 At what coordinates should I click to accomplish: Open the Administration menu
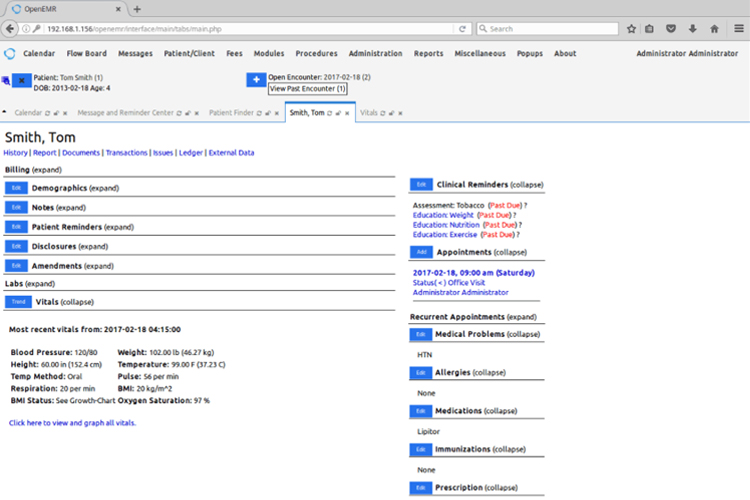(375, 53)
